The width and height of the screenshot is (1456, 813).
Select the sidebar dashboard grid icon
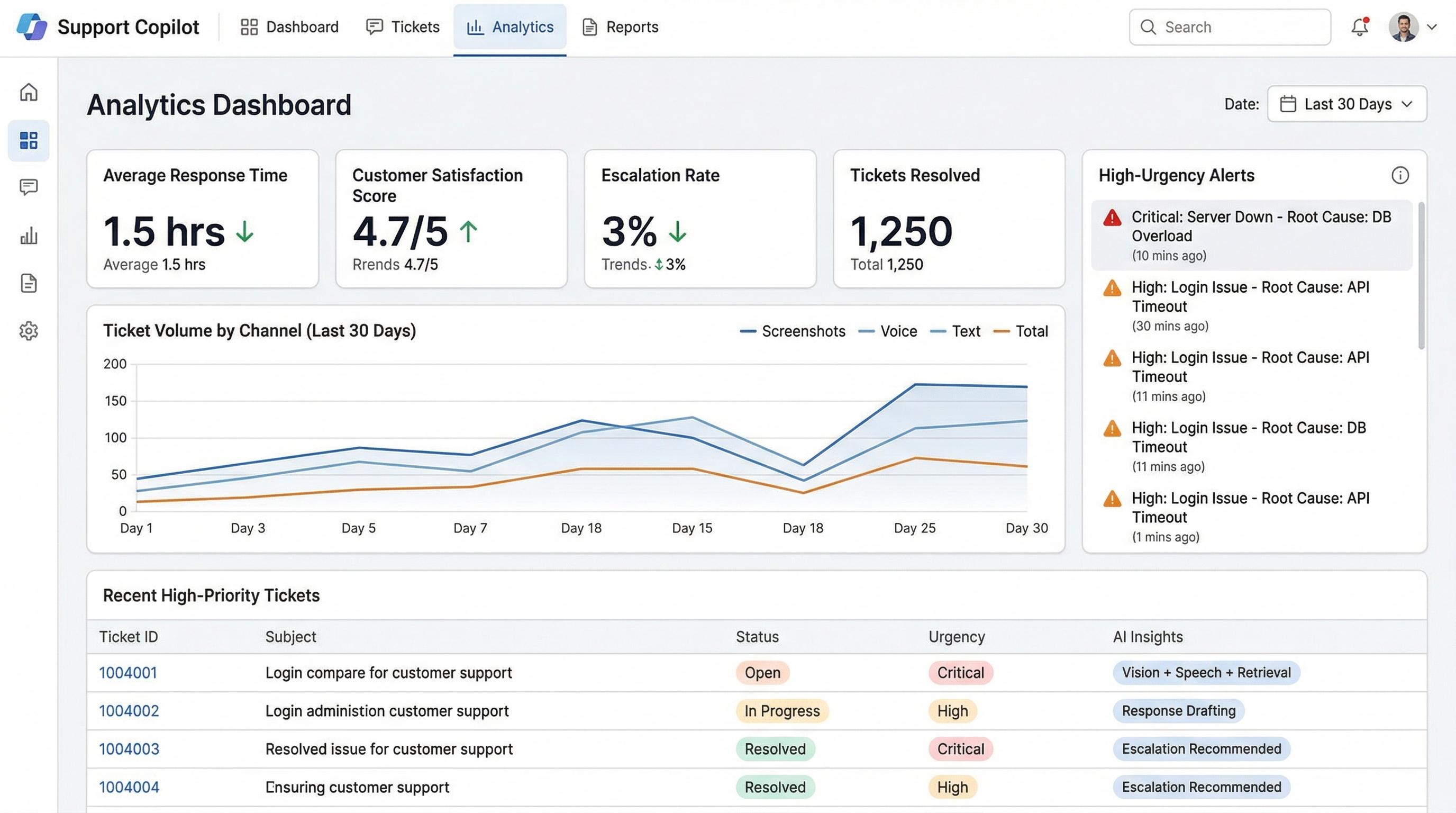click(28, 140)
